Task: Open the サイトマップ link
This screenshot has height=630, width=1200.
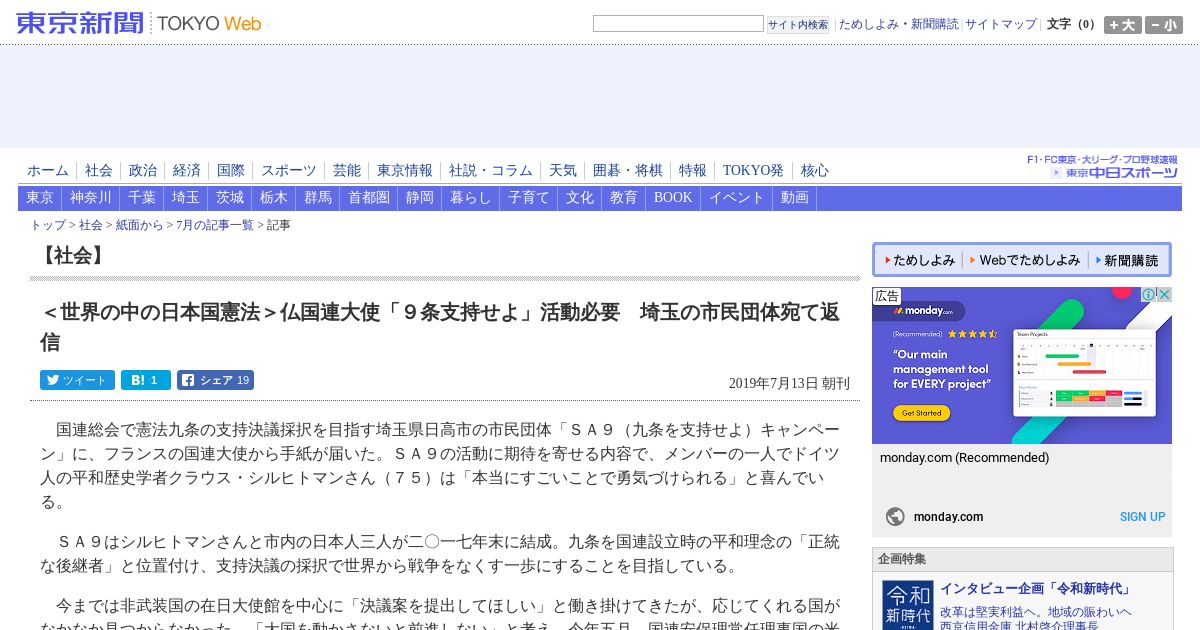Action: pyautogui.click(x=1001, y=24)
